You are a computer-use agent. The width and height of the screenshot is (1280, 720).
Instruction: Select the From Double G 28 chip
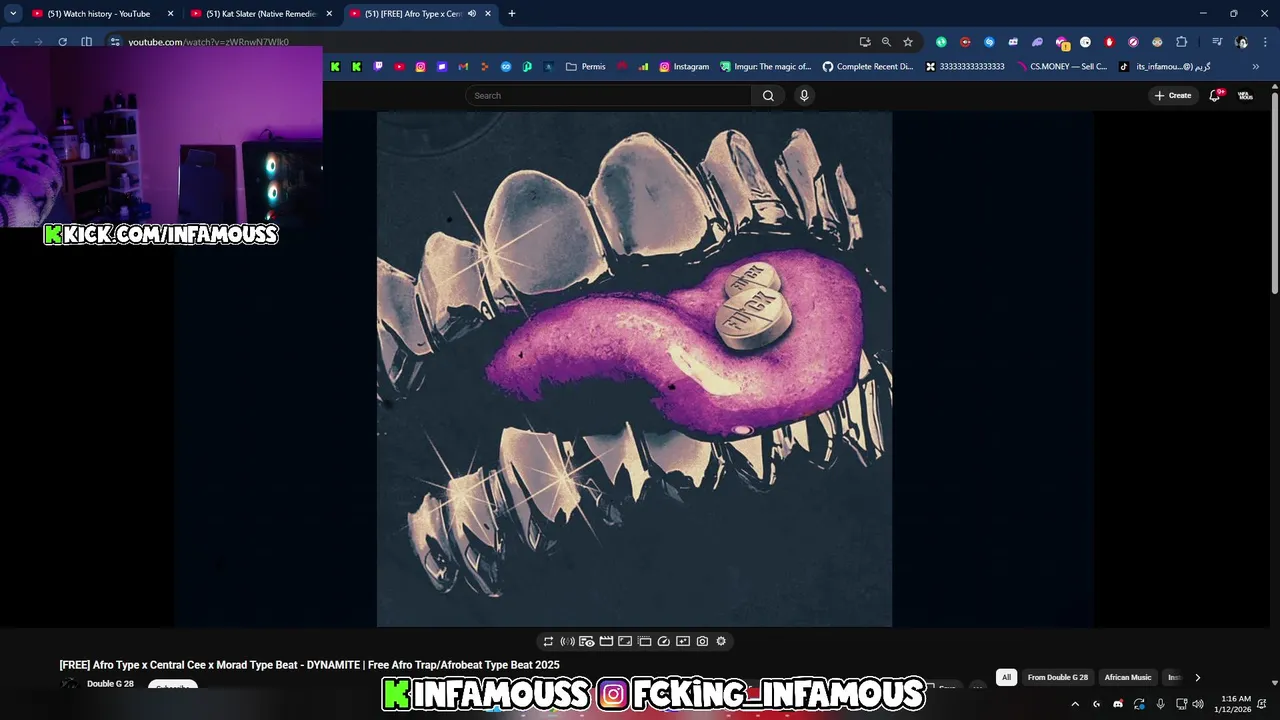point(1058,677)
